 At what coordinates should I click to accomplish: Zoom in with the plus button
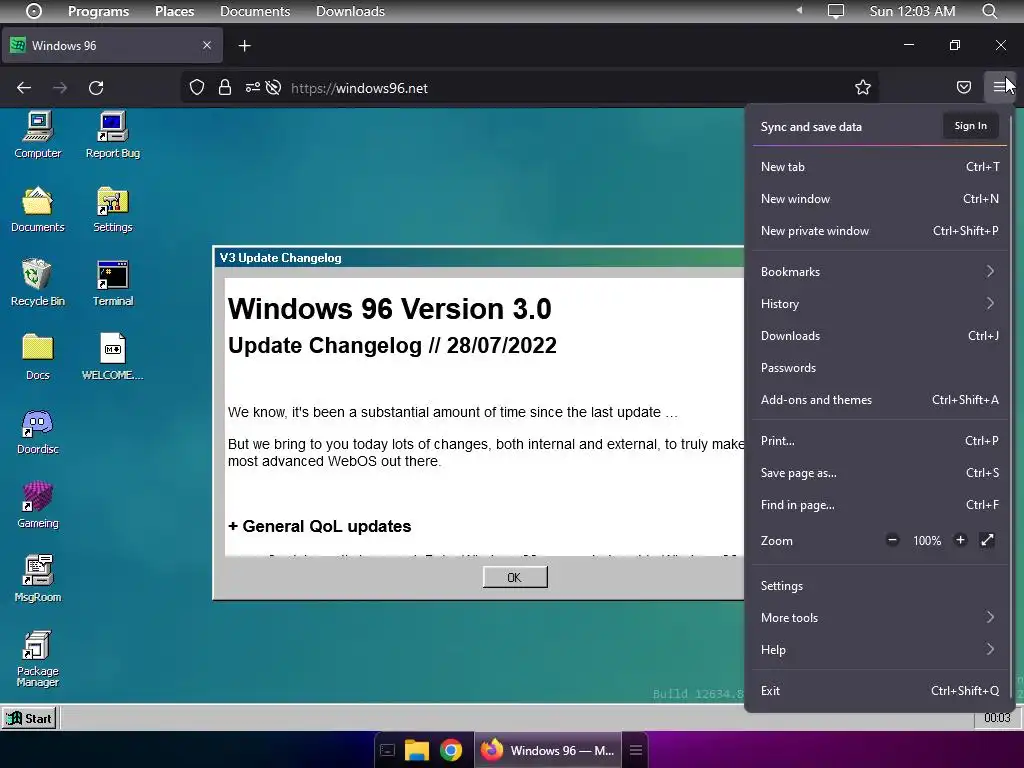point(960,540)
